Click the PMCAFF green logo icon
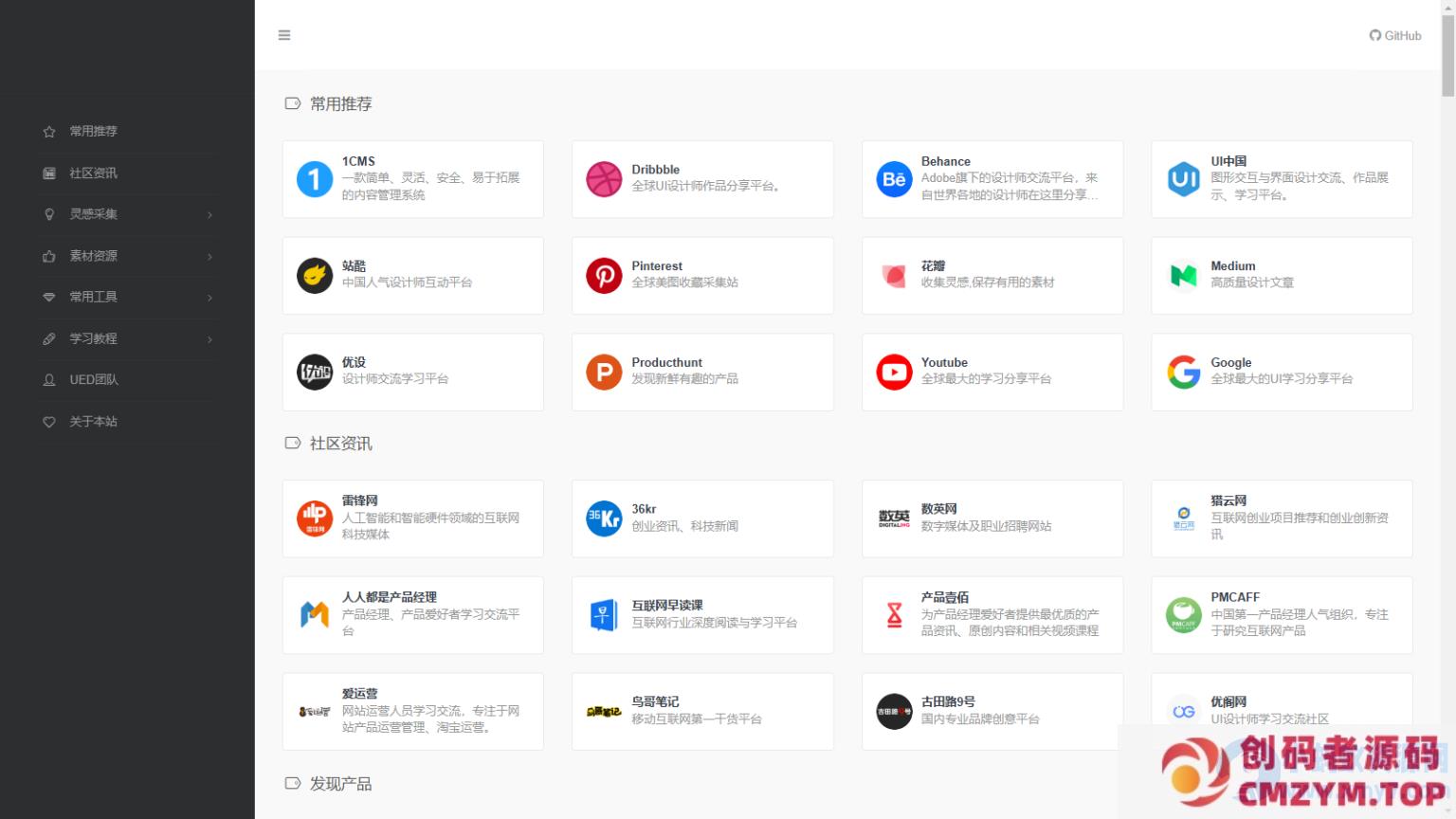Viewport: 1456px width, 819px height. [x=1183, y=615]
